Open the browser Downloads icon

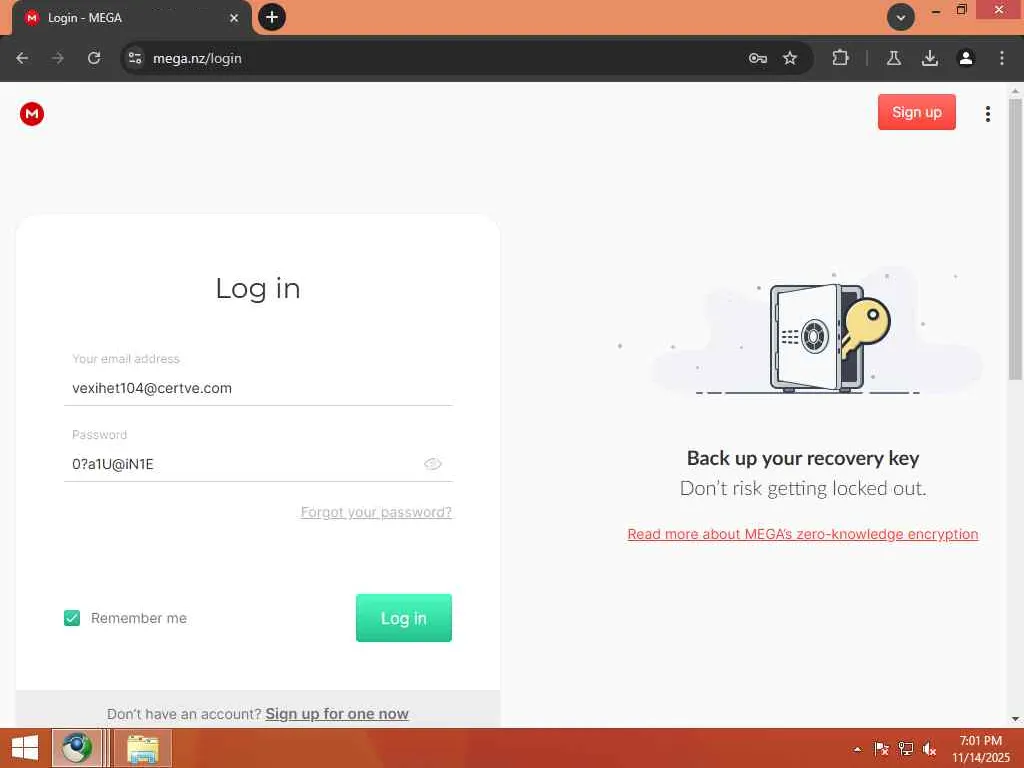[x=929, y=58]
